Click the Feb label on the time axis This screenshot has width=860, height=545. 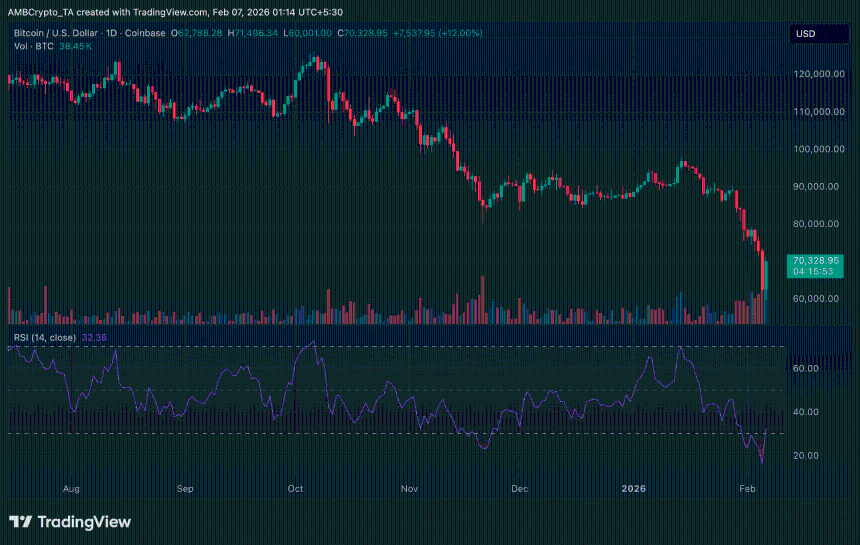(746, 489)
